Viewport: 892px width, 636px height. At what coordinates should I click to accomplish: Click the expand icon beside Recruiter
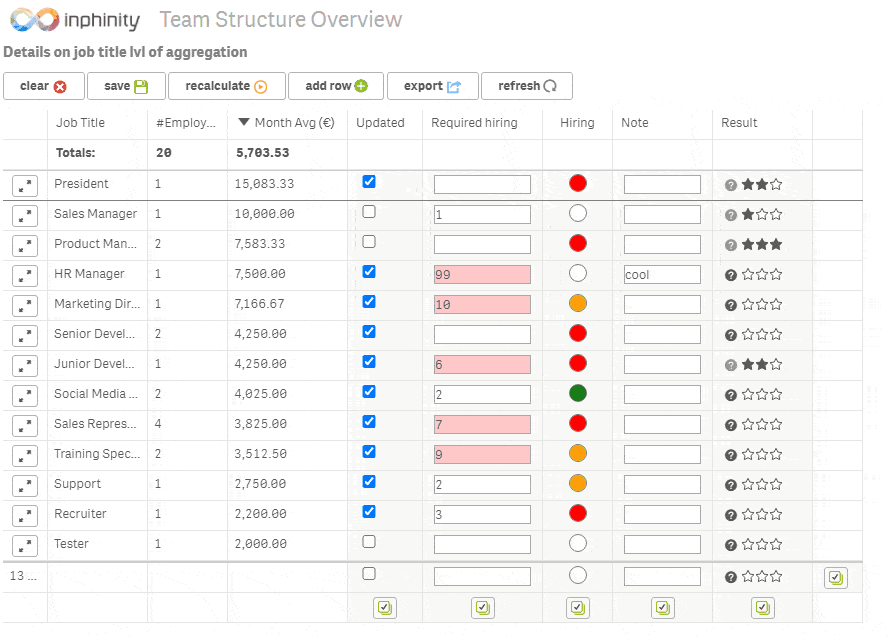(24, 516)
